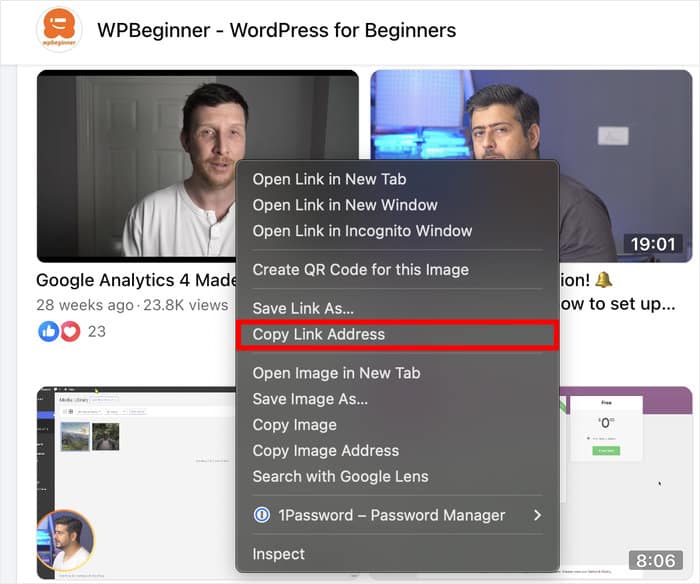Viewport: 700px width, 584px height.
Task: Click Inspect in the context menu
Action: (x=278, y=554)
